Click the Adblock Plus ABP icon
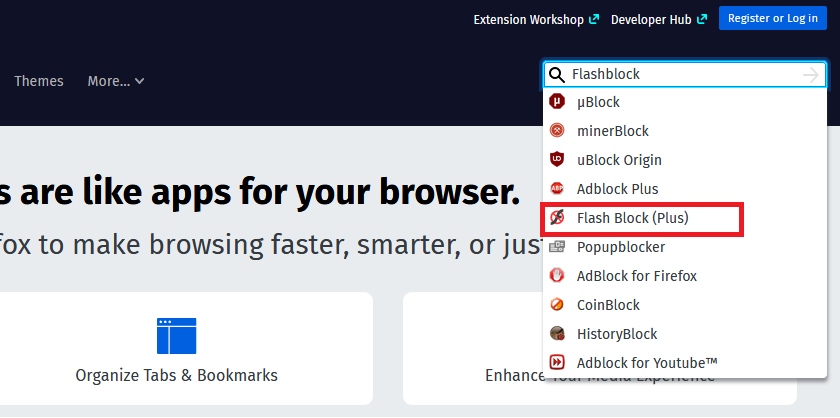 [557, 189]
